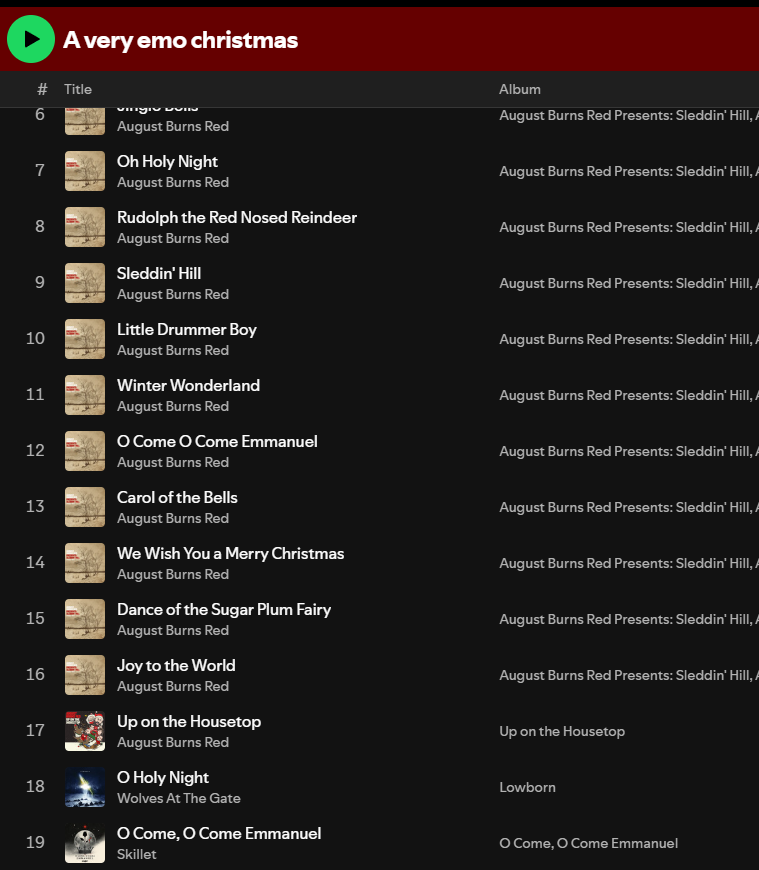Click track number 18
This screenshot has width=759, height=870.
point(35,787)
